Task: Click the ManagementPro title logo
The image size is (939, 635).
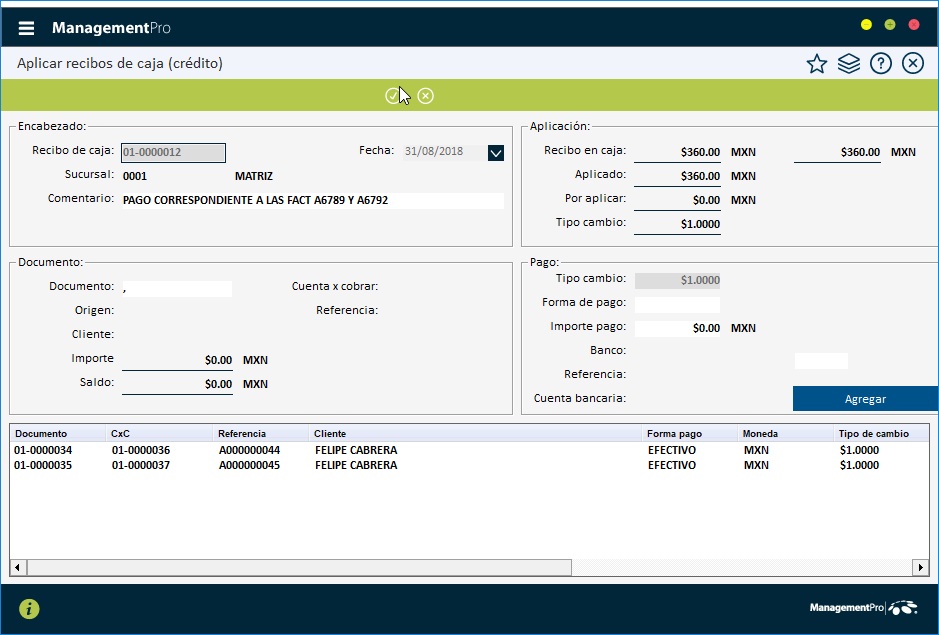Action: point(111,28)
